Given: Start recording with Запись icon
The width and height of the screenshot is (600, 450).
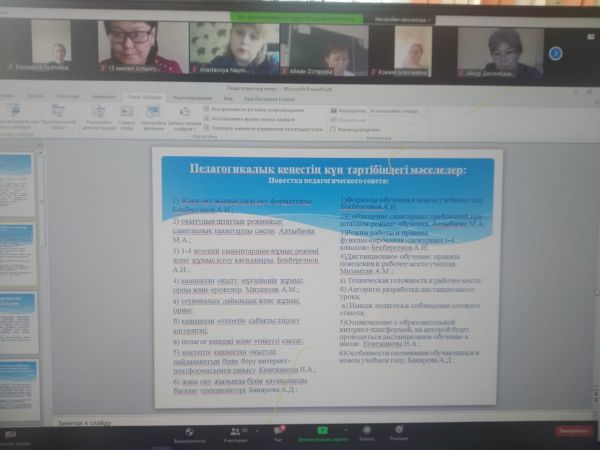Looking at the screenshot, I should pyautogui.click(x=367, y=432).
